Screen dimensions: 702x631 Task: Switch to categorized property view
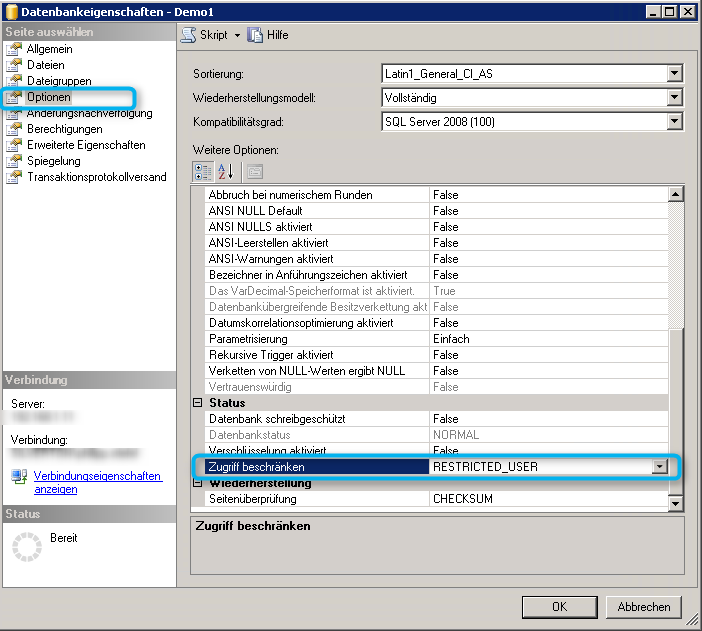click(x=203, y=172)
